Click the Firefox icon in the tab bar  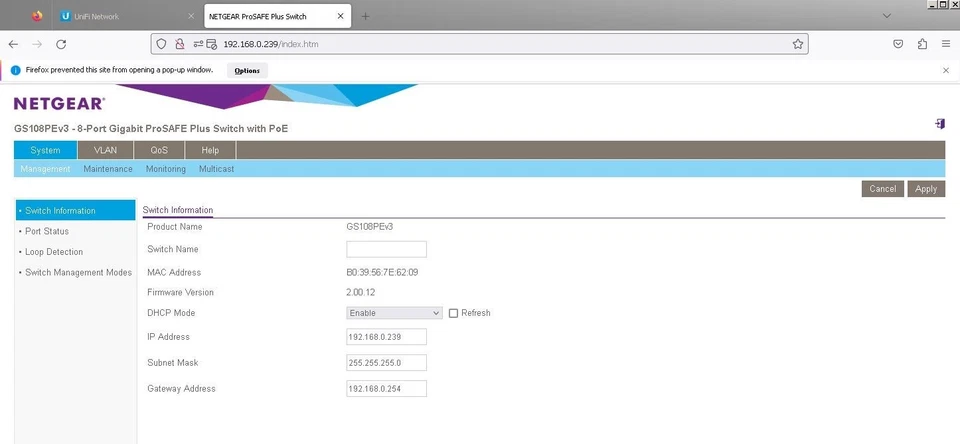pos(37,17)
